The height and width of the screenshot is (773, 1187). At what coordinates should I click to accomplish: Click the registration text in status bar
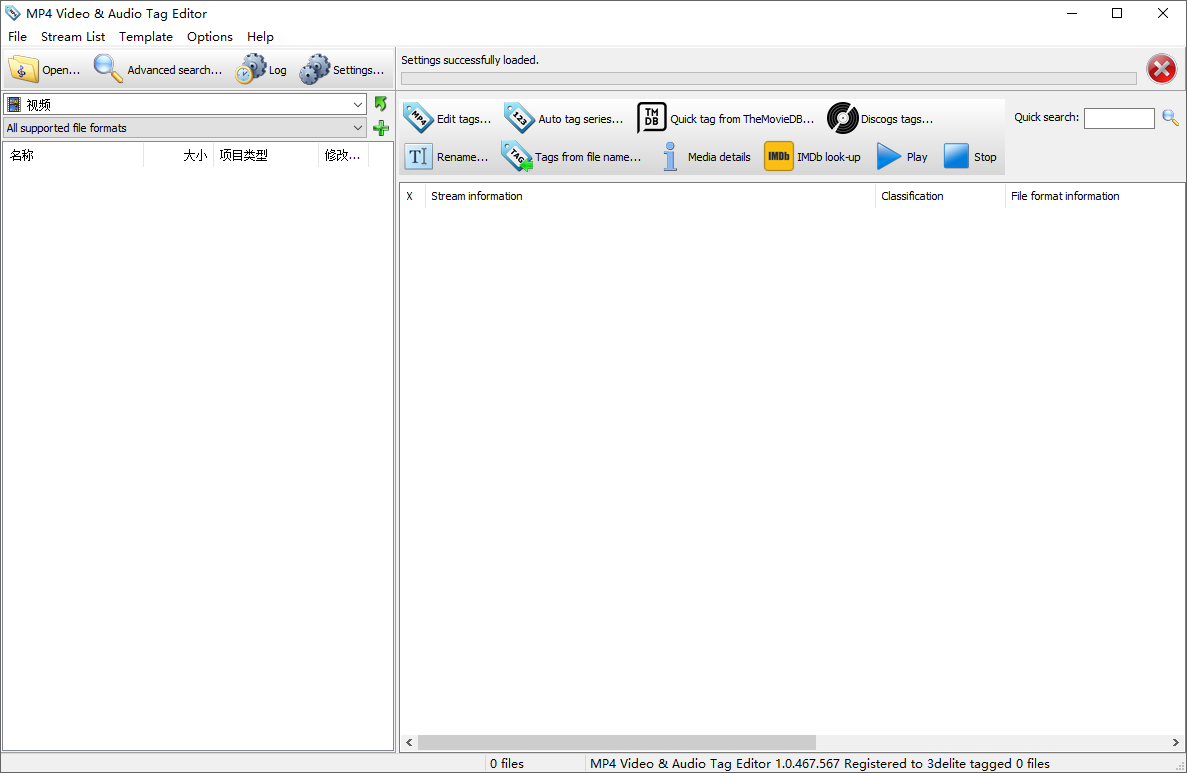(820, 763)
